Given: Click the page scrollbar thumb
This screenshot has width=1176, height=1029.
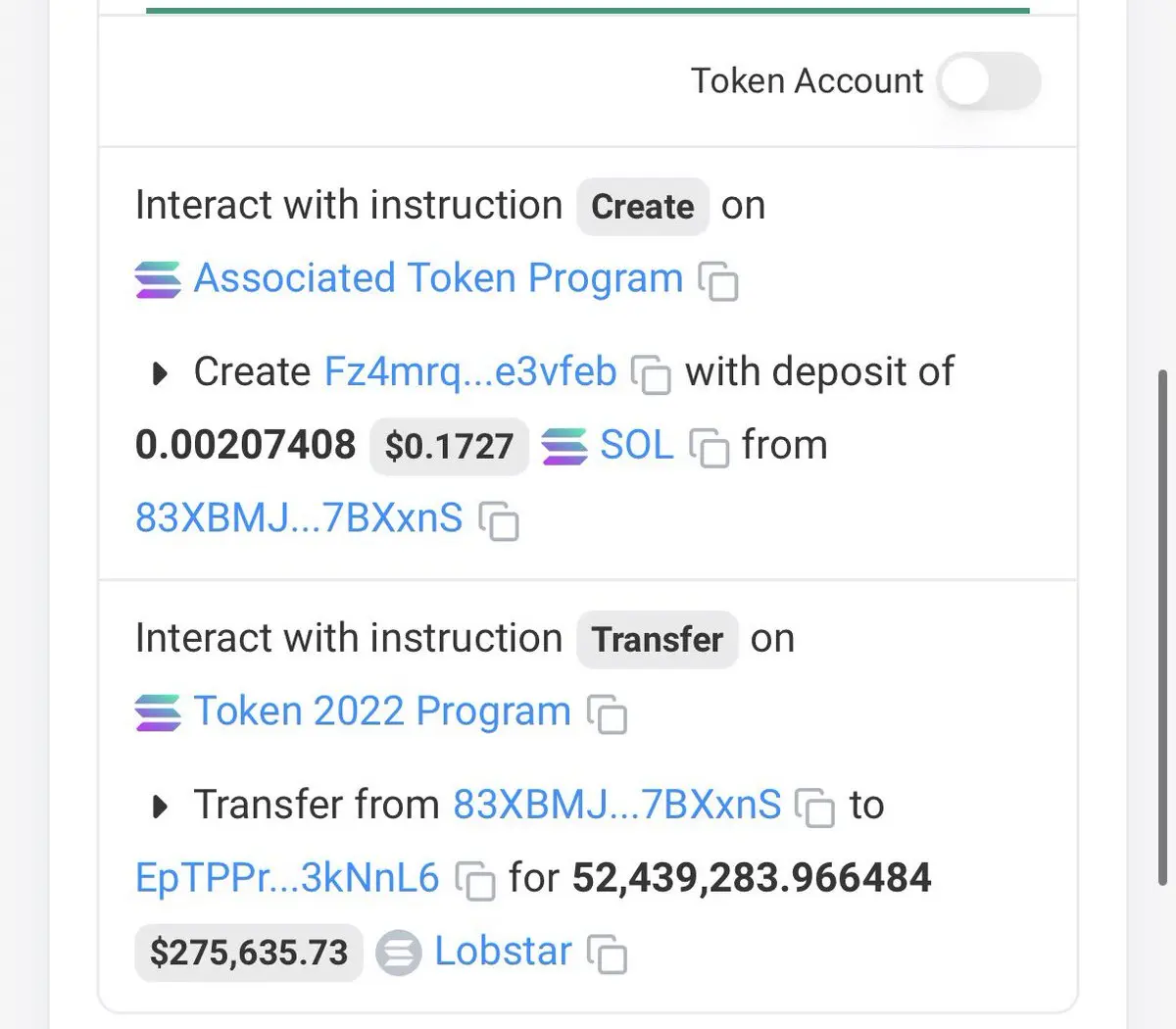Looking at the screenshot, I should pyautogui.click(x=1162, y=627).
